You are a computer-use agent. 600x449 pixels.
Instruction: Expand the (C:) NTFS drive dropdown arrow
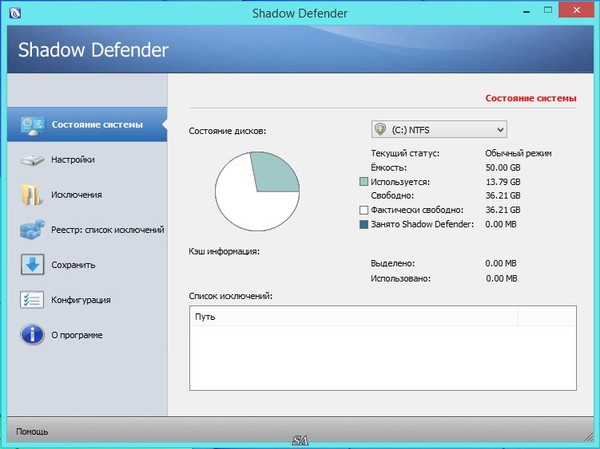point(500,130)
